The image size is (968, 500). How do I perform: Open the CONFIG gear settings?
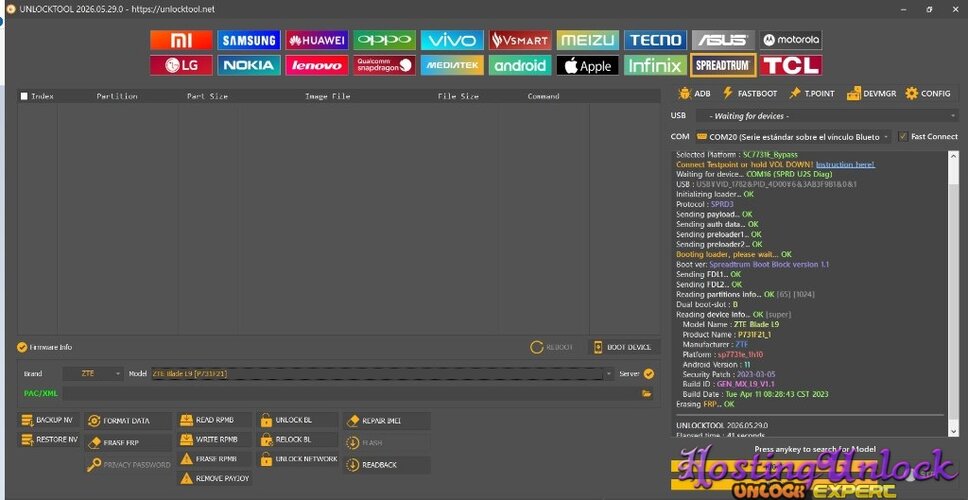(x=928, y=93)
